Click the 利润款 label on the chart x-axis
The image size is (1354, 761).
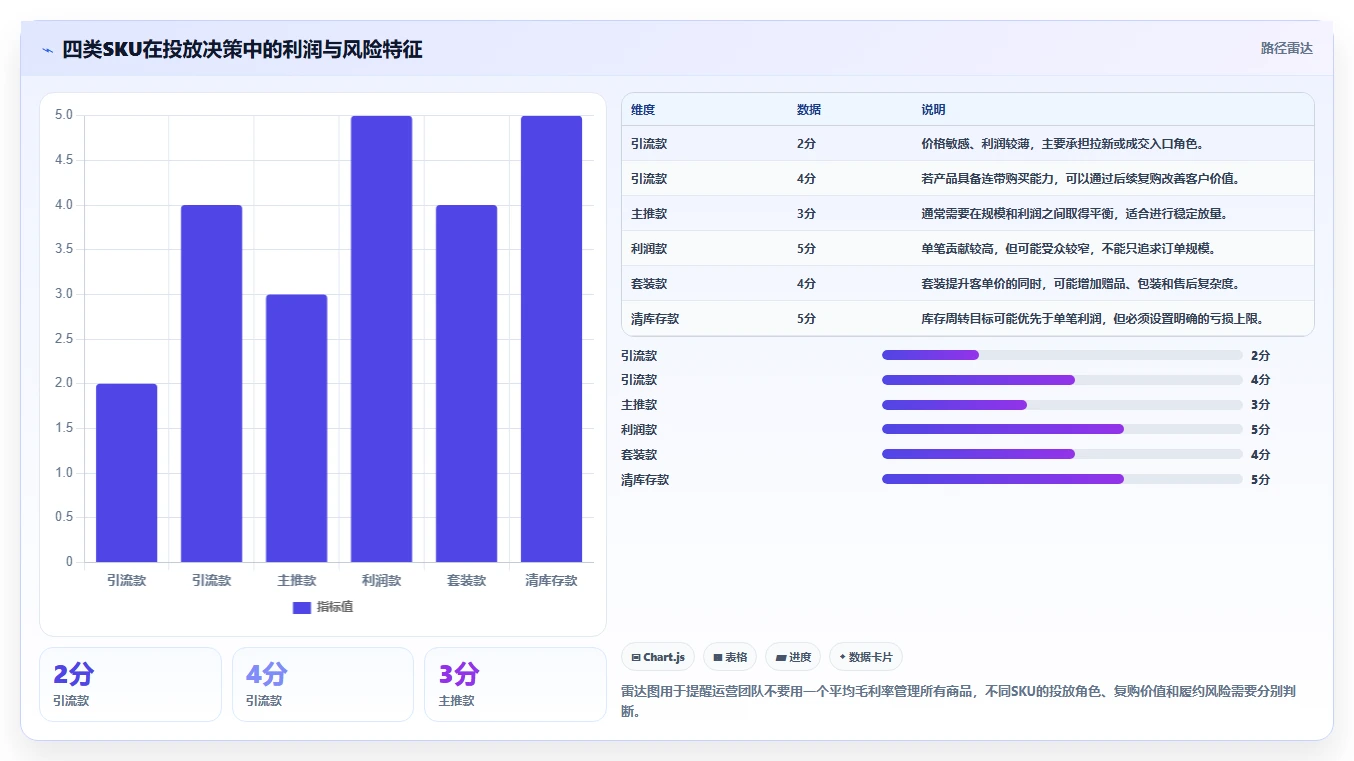tap(382, 581)
